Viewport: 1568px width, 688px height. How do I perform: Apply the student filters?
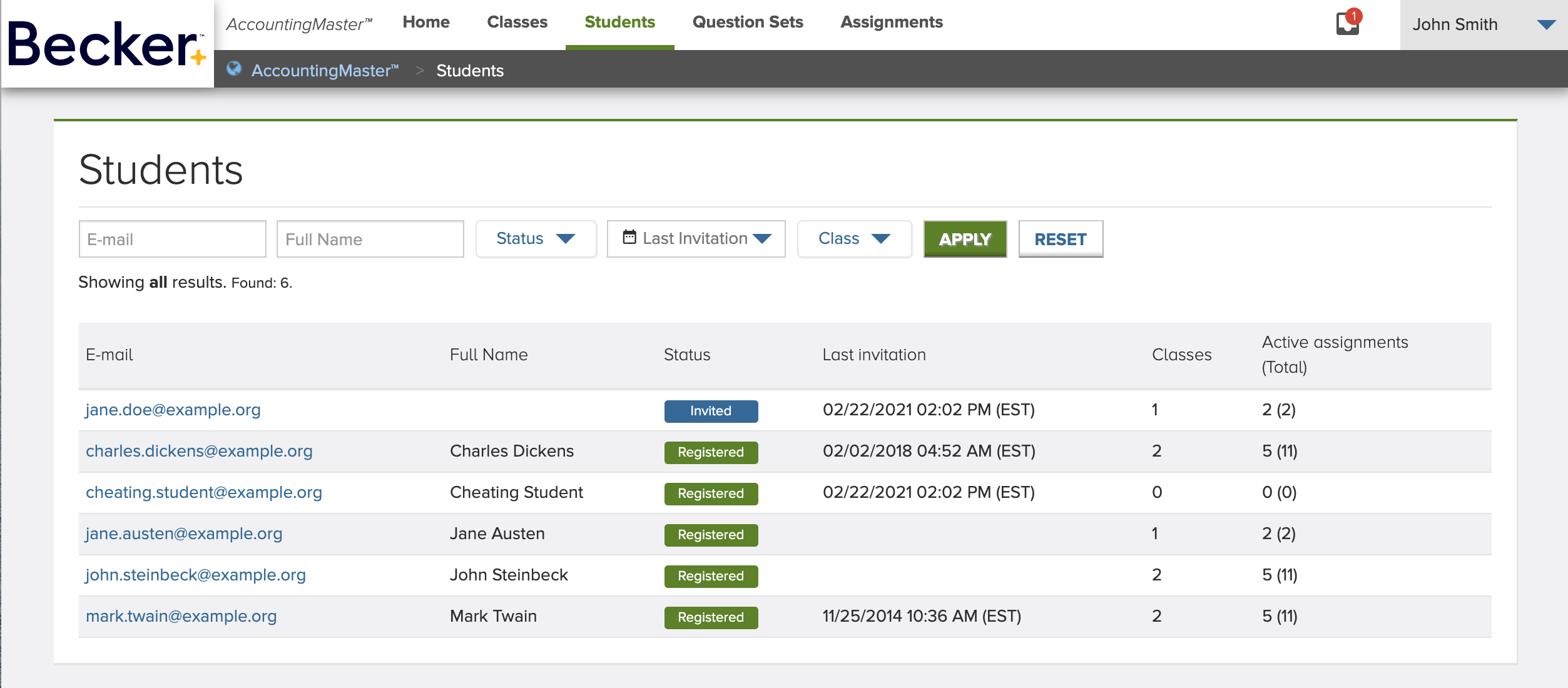coord(965,239)
